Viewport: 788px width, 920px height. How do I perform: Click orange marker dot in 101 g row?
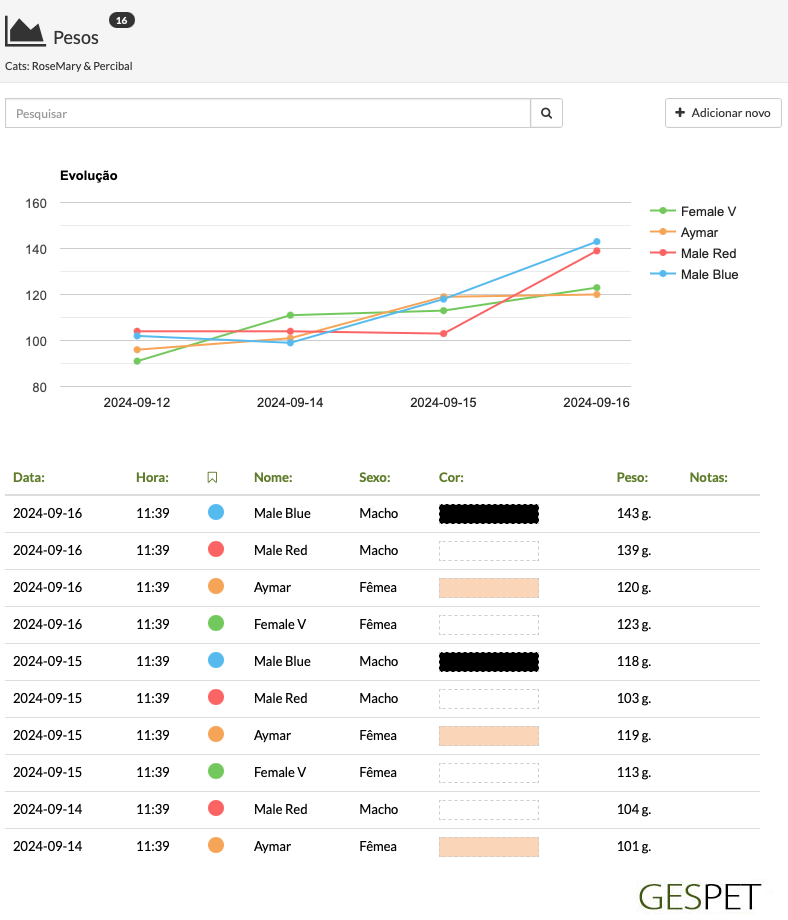(216, 845)
